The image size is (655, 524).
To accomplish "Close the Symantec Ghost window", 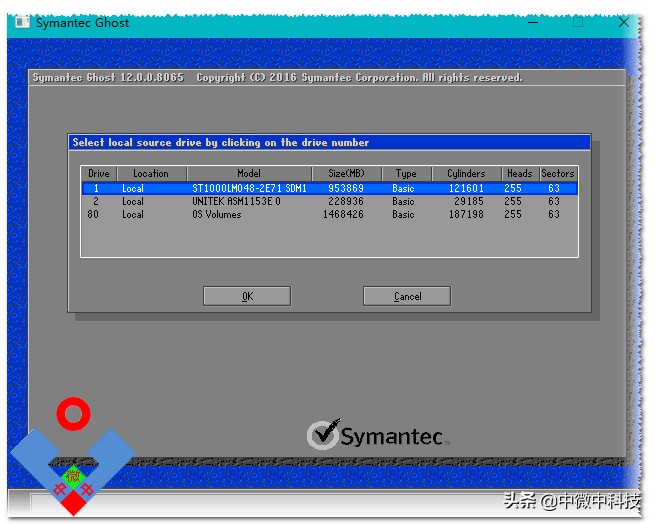I will coord(624,22).
